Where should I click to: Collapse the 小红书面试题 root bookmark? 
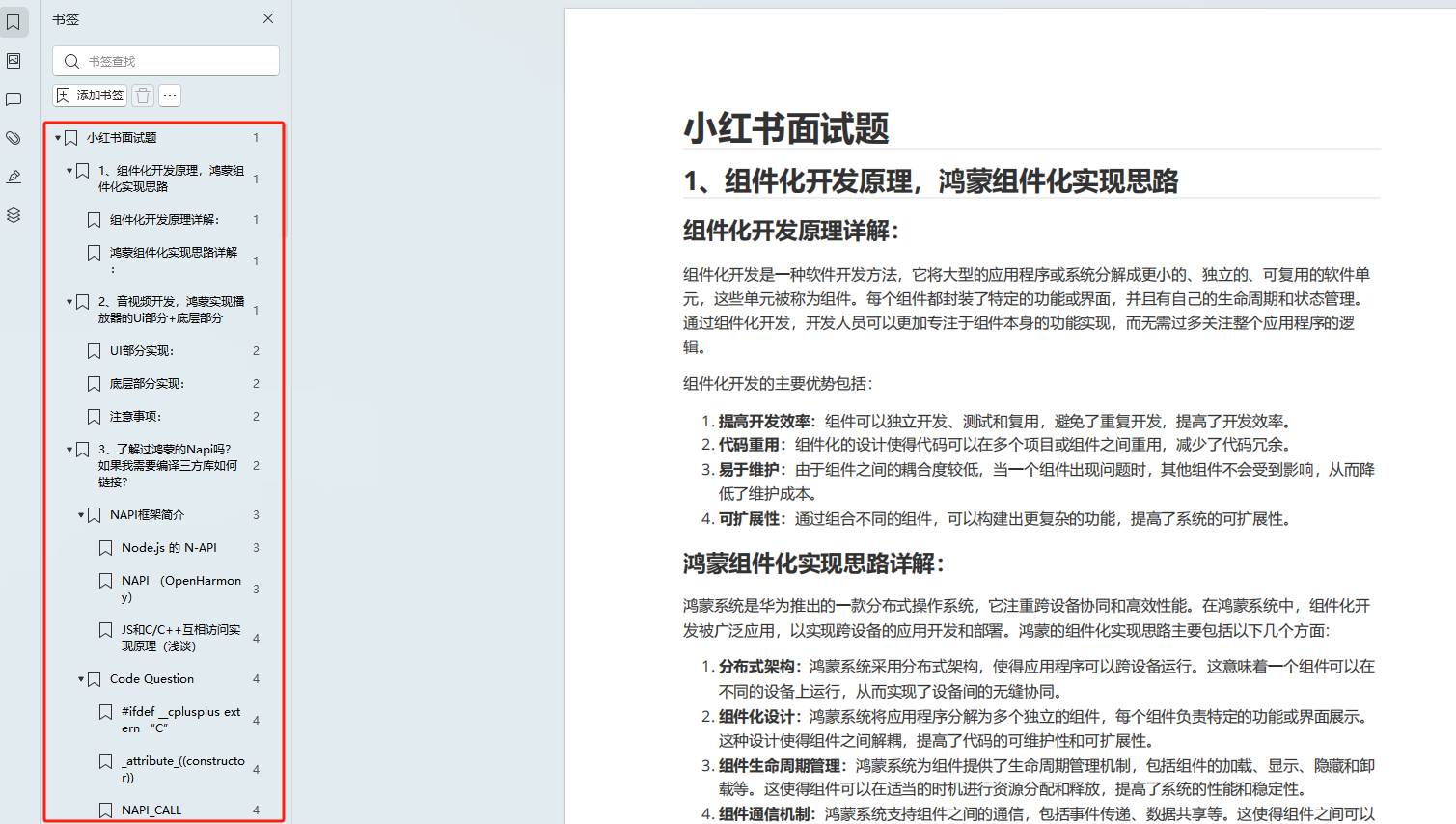click(58, 138)
